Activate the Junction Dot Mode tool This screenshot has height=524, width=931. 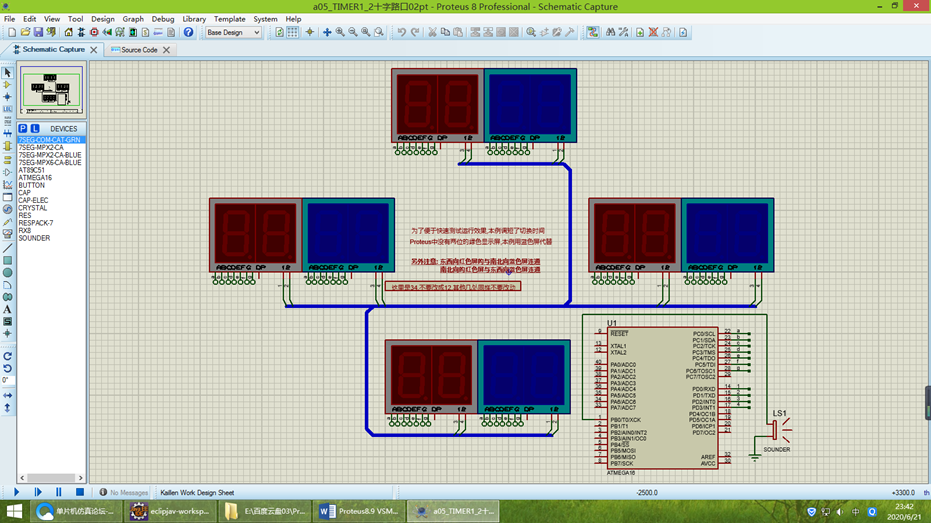point(7,97)
